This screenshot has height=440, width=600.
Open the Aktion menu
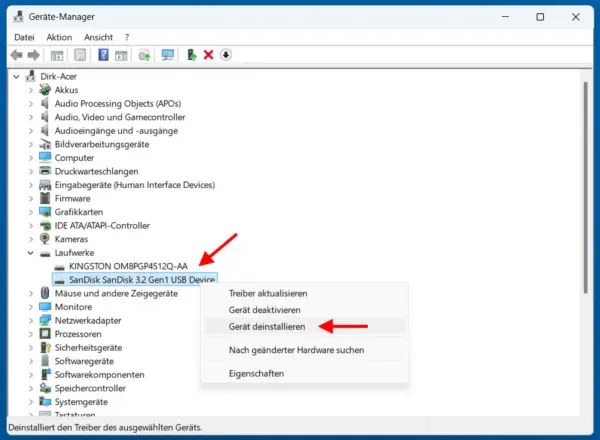click(x=59, y=37)
